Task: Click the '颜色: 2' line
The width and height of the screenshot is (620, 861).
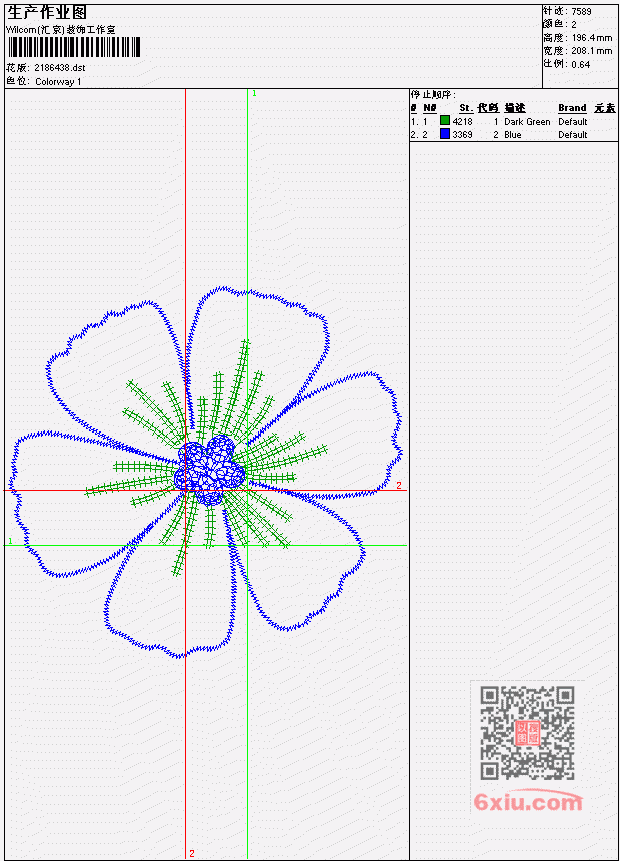Action: [560, 24]
